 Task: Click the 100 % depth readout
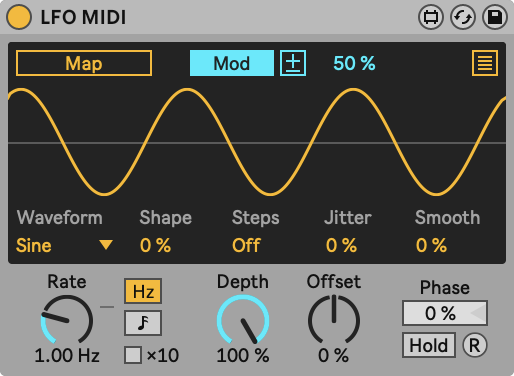point(243,355)
